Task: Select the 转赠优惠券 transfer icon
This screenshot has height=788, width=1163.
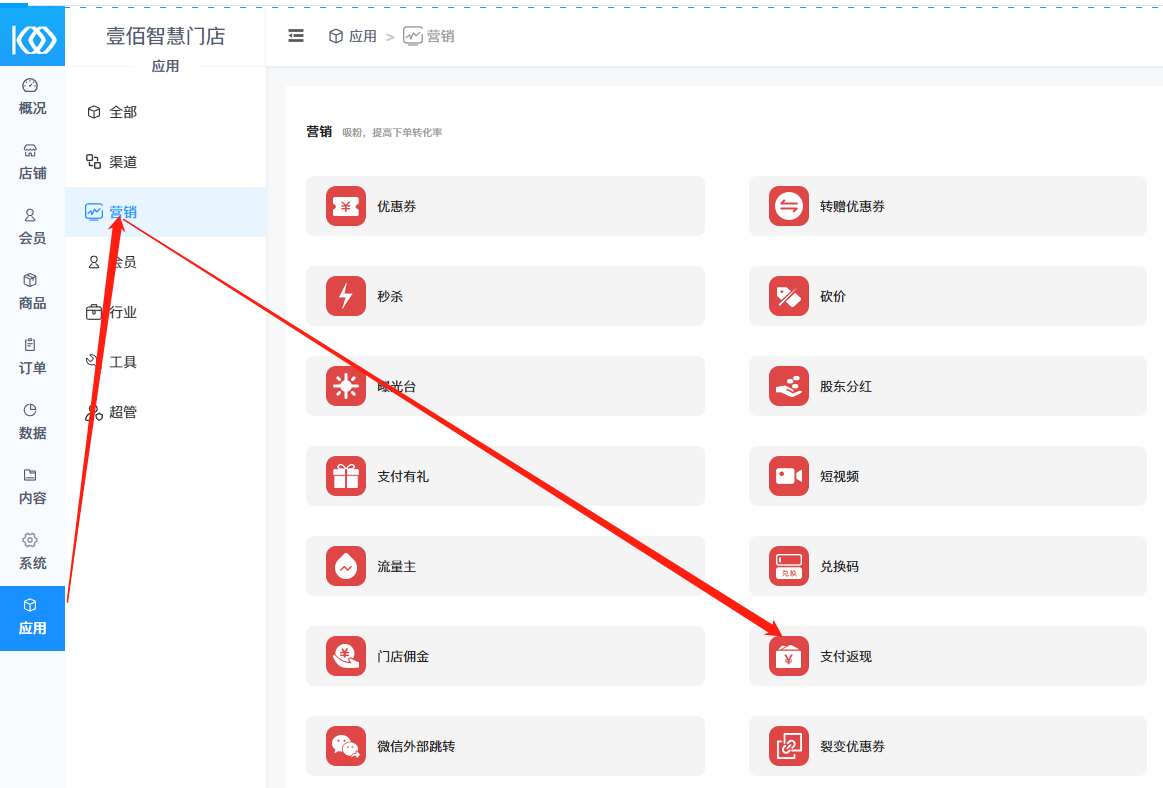Action: pos(789,206)
